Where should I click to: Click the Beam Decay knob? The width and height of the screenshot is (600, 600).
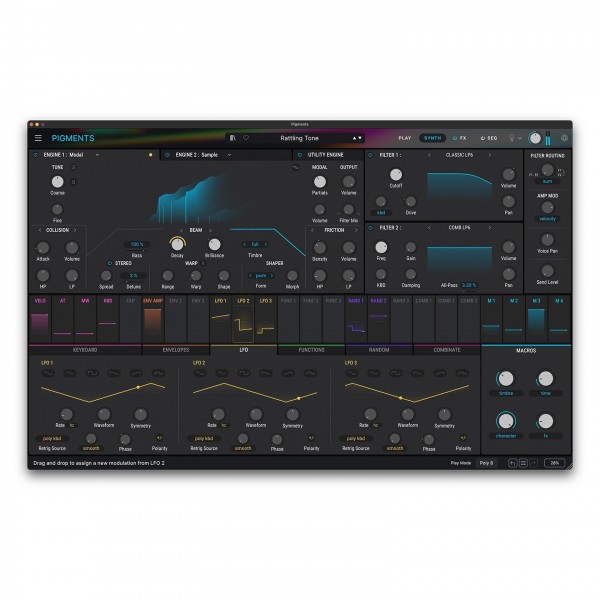pos(177,244)
